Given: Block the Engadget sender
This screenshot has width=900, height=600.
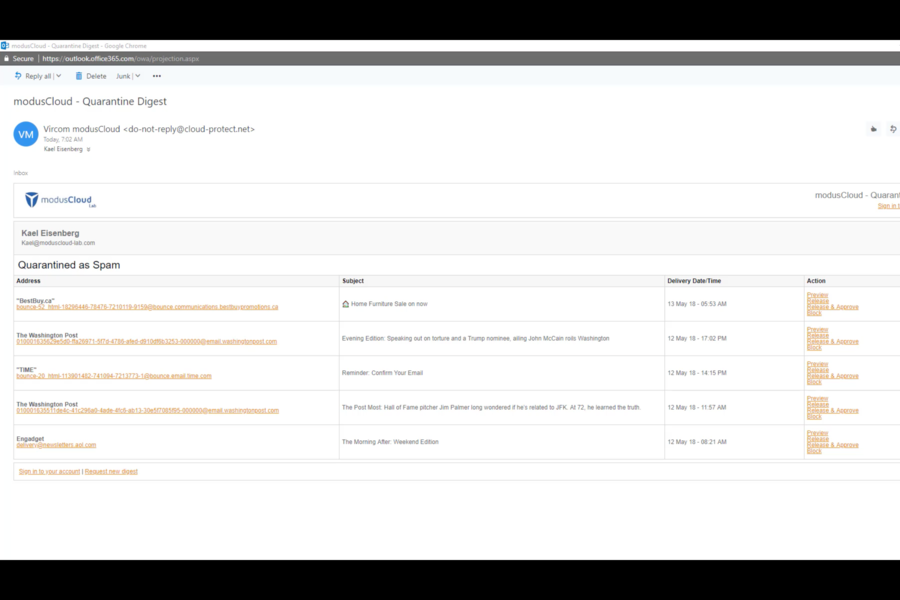Looking at the screenshot, I should 814,451.
